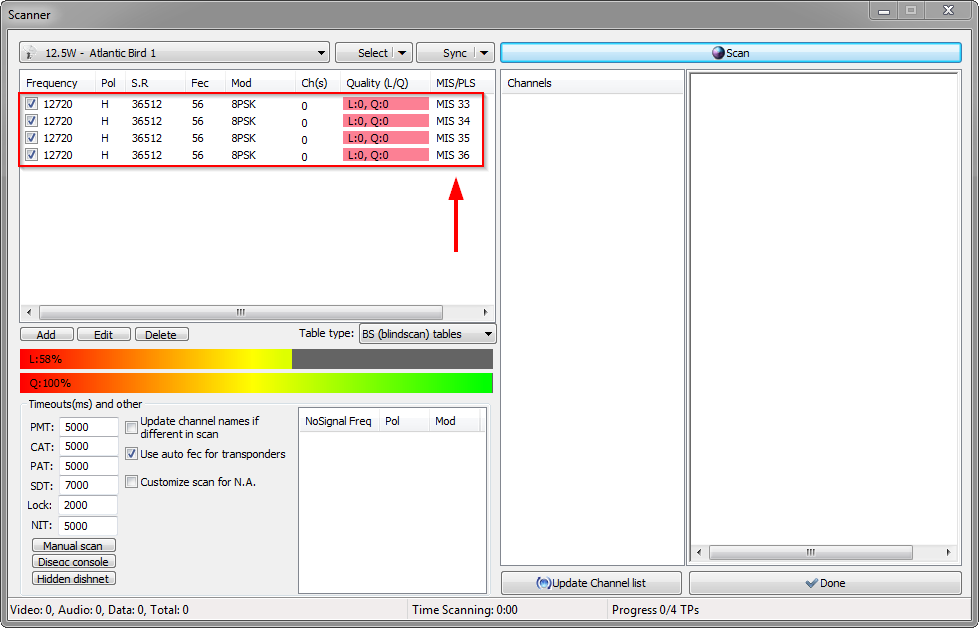Viewport: 979px width, 628px height.
Task: Click the Mod column header in transponder list
Action: point(260,83)
